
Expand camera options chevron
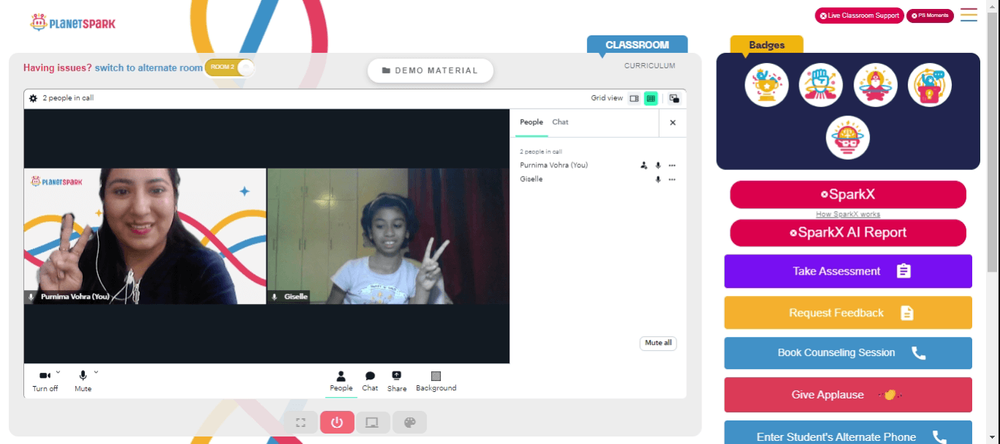[x=58, y=372]
